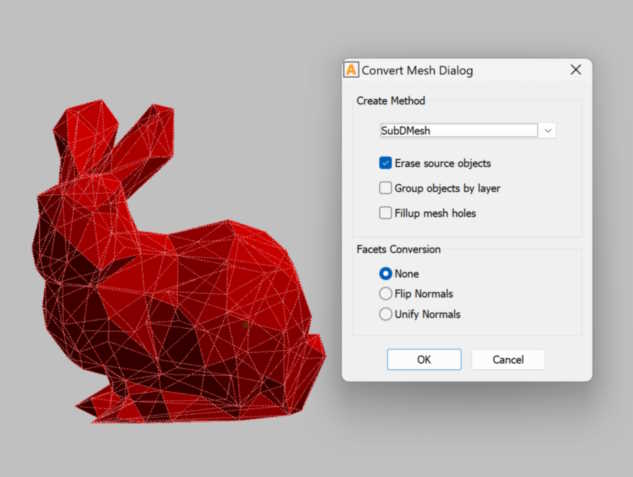Click the AutoCAD icon in dialog title

(x=351, y=70)
